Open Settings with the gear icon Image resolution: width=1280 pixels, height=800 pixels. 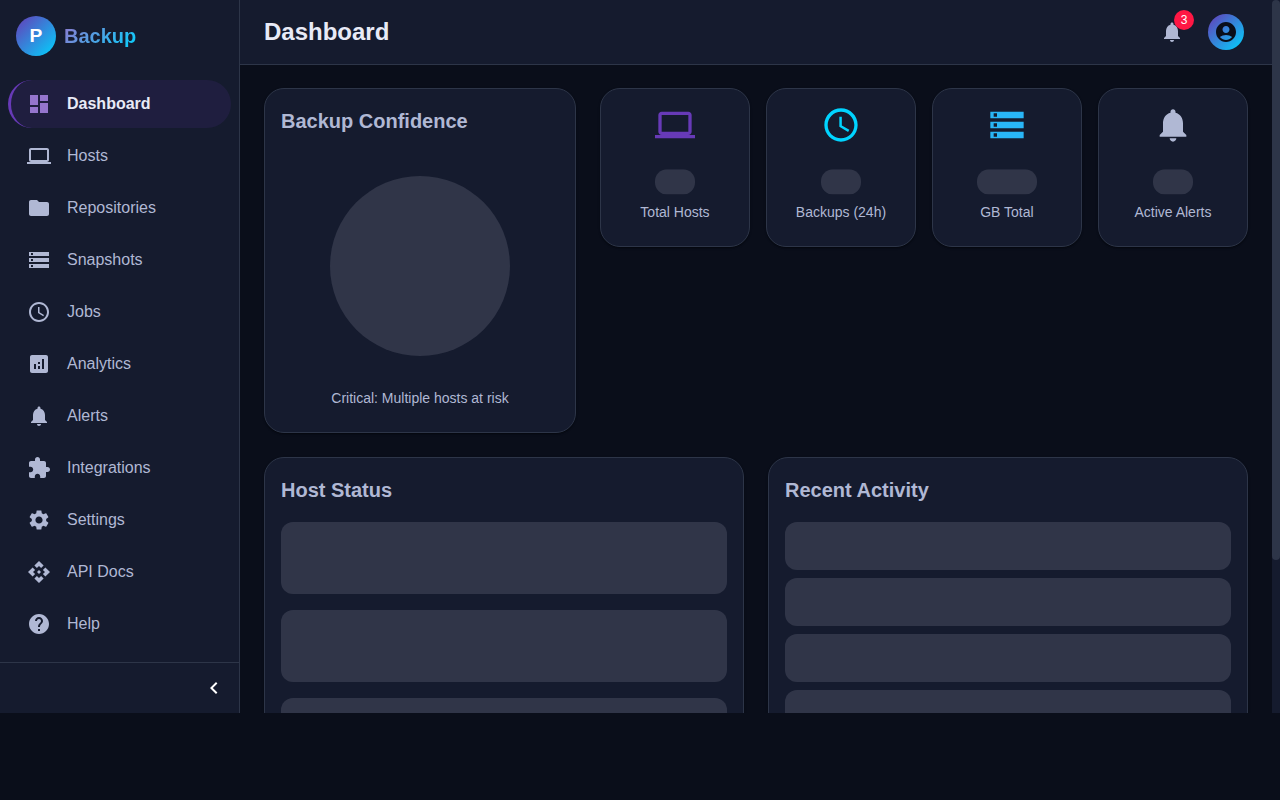(38, 519)
